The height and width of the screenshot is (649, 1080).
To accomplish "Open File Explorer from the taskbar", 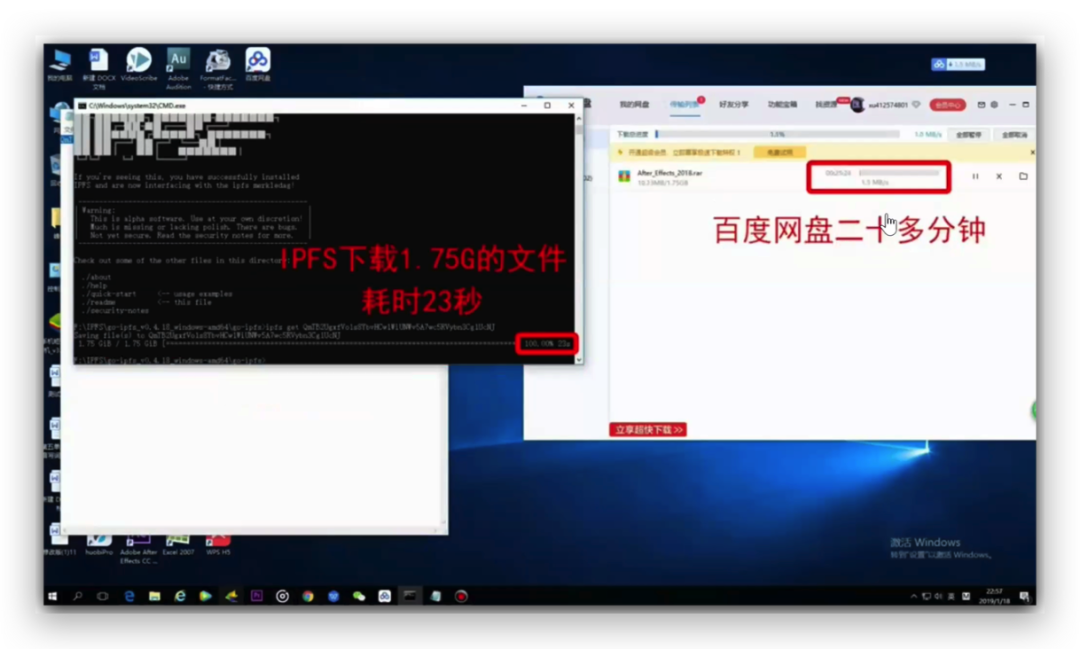I will [154, 596].
